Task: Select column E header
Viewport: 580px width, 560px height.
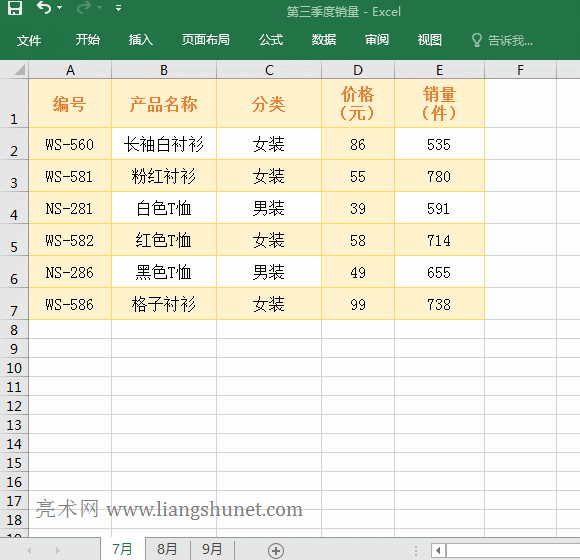Action: pos(439,70)
